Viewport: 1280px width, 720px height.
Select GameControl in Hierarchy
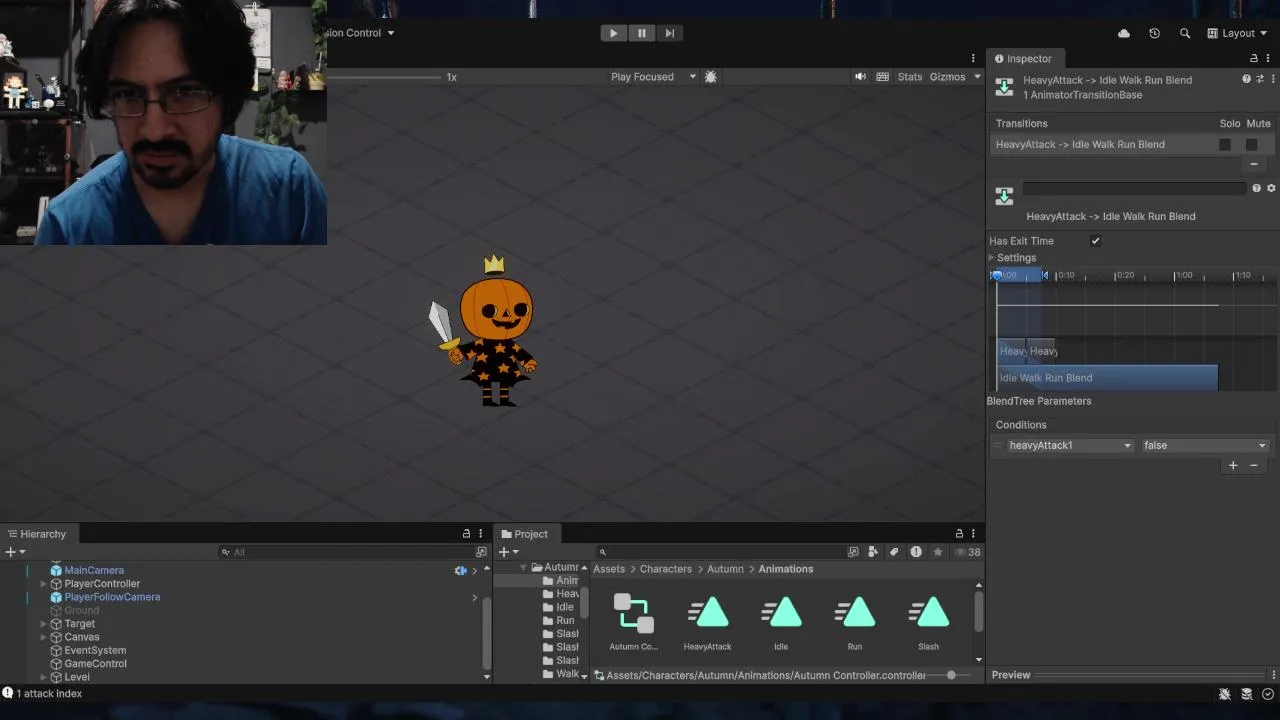coord(95,664)
